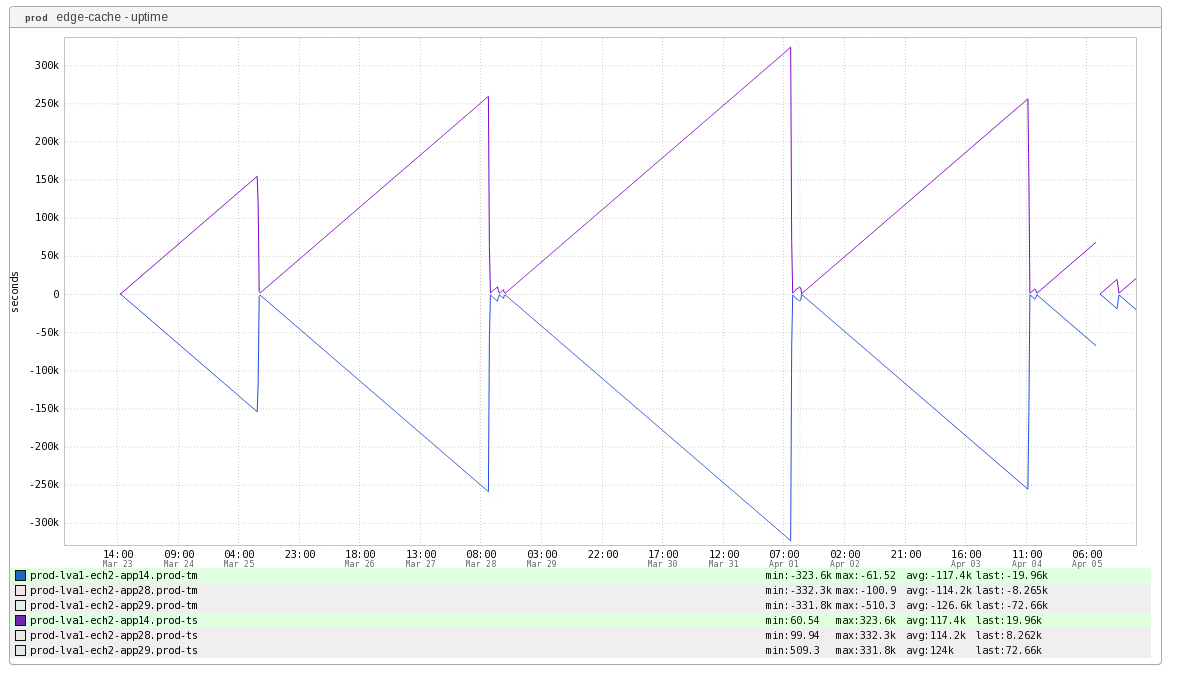
Task: Toggle the purple app14.prod-ts series swatch
Action: (20, 620)
